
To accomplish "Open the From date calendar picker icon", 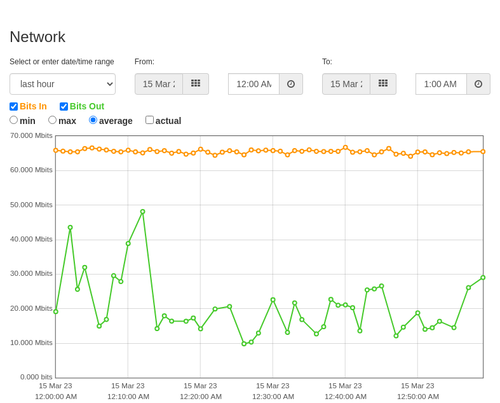I will (x=196, y=84).
